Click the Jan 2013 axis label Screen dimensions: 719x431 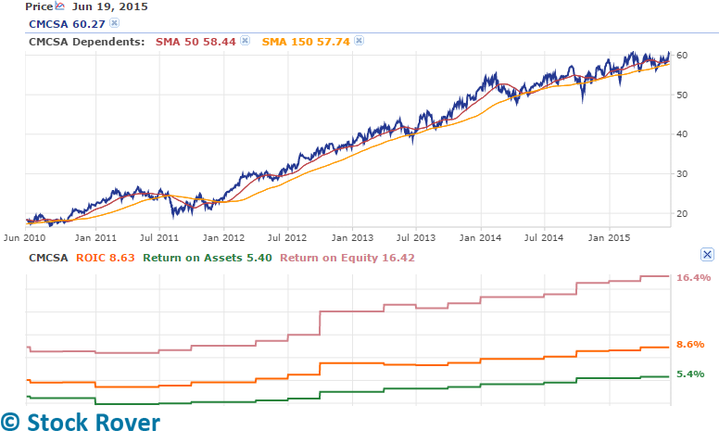352,238
